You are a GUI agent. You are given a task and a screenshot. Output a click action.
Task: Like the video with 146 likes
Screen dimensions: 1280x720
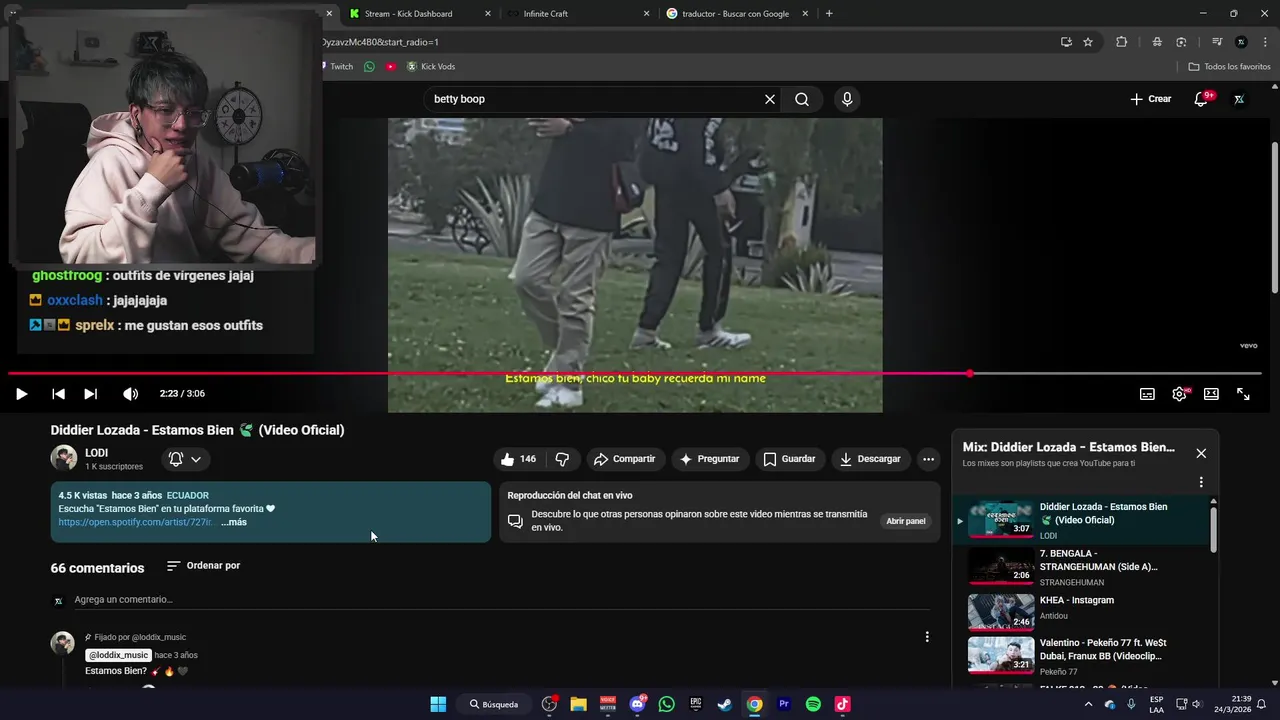pyautogui.click(x=518, y=459)
